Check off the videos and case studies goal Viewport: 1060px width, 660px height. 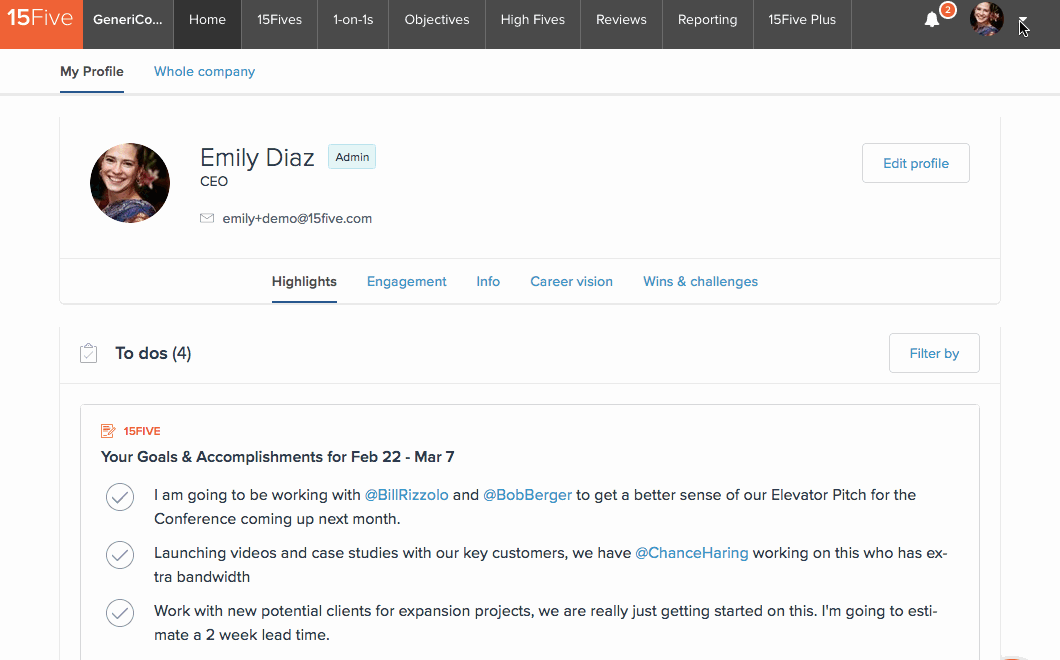pos(120,555)
